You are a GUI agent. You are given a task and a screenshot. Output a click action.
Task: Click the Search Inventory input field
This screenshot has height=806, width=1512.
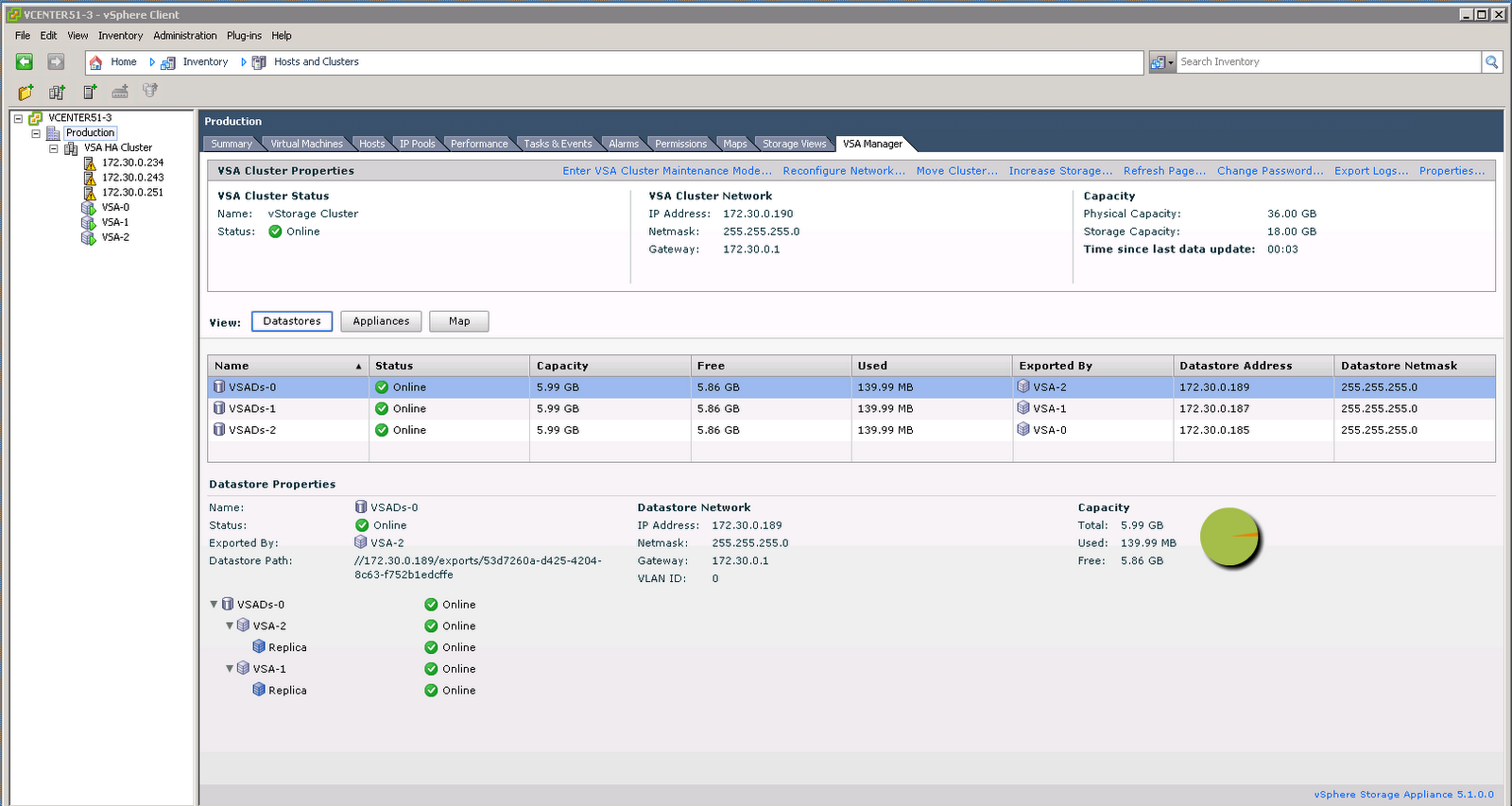(1329, 61)
